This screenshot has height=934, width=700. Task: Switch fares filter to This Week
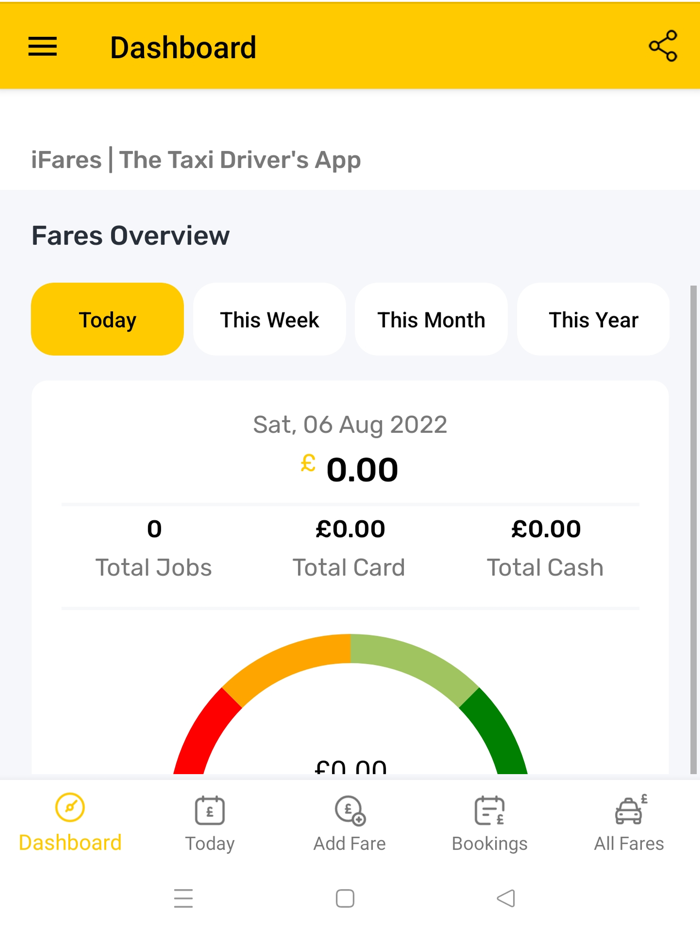[x=269, y=319]
